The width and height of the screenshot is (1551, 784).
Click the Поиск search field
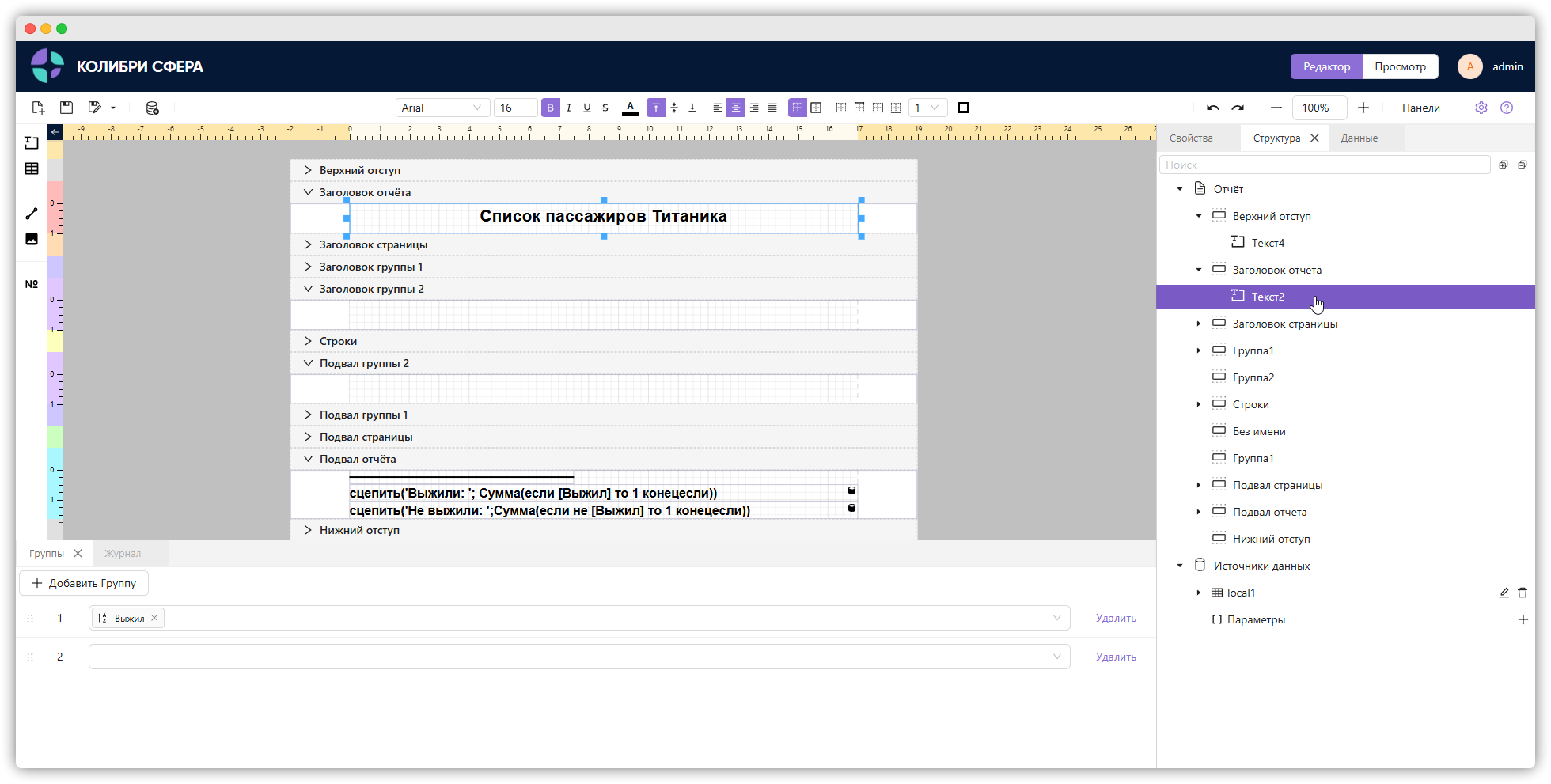click(x=1325, y=165)
